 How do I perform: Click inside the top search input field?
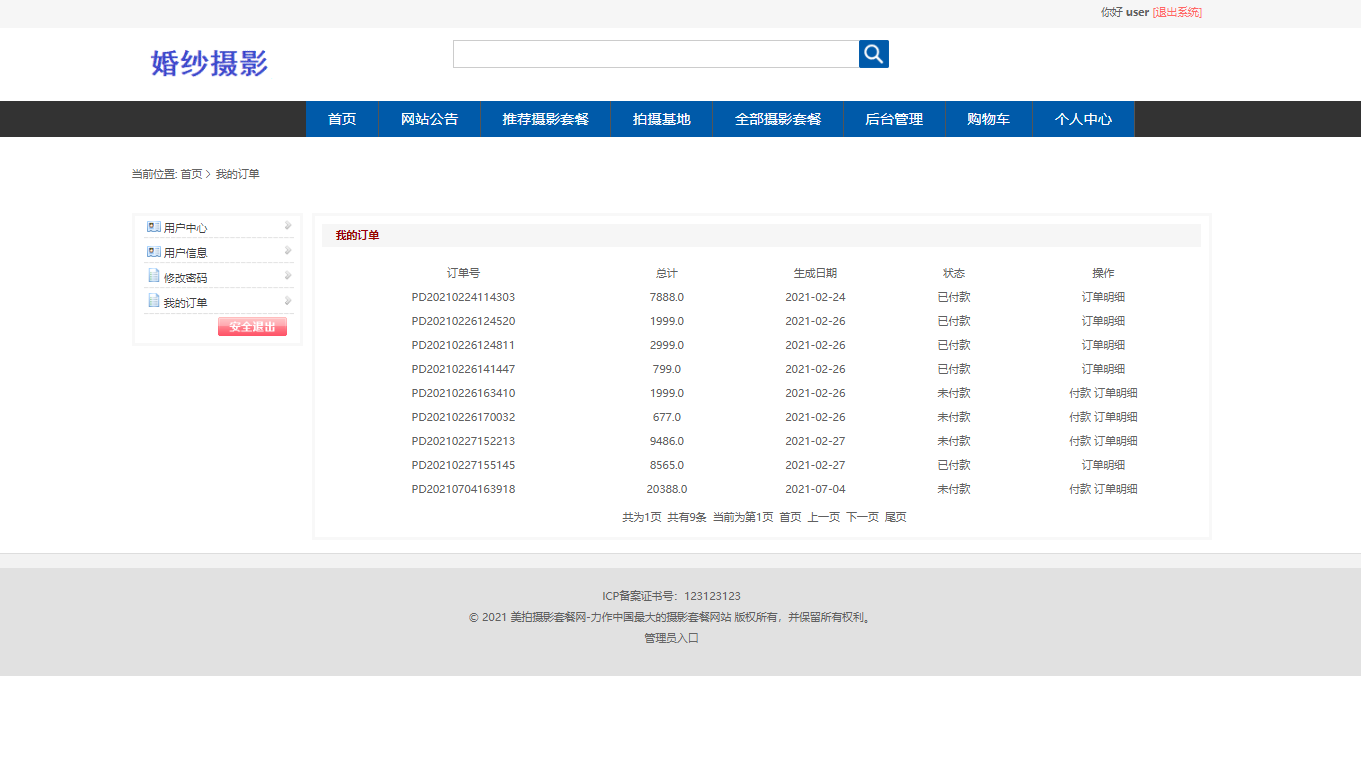coord(655,53)
